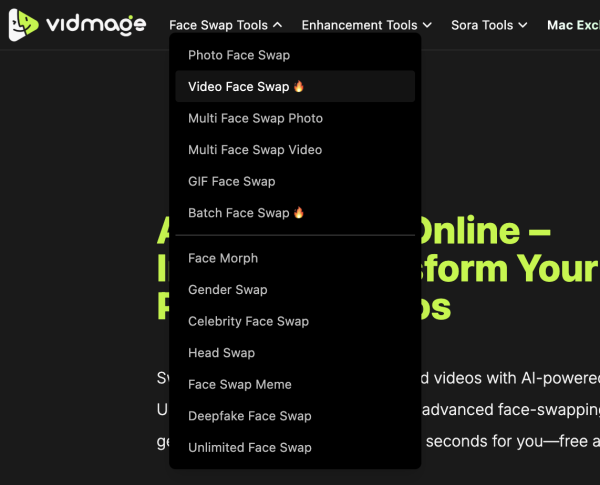Viewport: 600px width, 485px height.
Task: Choose Celebrity Face Swap
Action: [248, 321]
